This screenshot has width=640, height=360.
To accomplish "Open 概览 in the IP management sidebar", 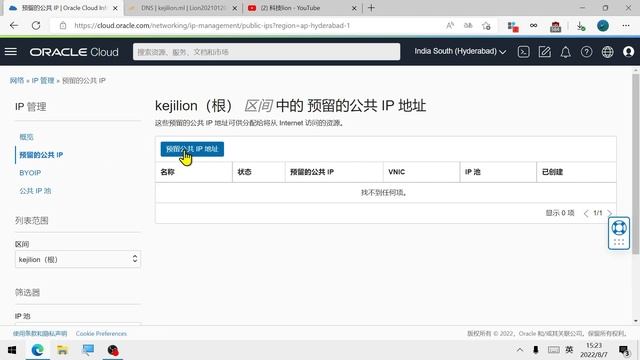I will (27, 137).
